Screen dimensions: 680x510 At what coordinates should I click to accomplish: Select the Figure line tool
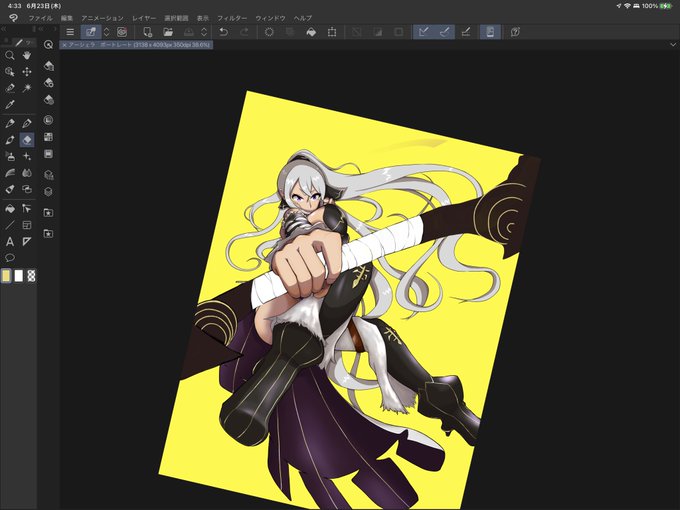pyautogui.click(x=10, y=225)
